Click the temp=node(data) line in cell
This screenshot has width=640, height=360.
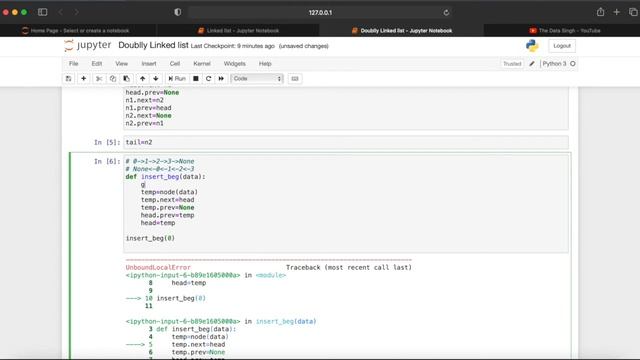coord(169,192)
